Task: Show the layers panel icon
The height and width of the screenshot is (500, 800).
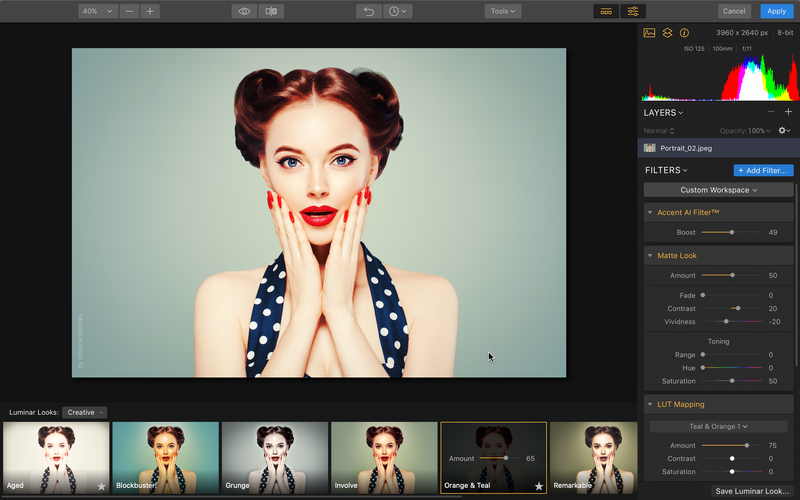Action: pos(667,33)
